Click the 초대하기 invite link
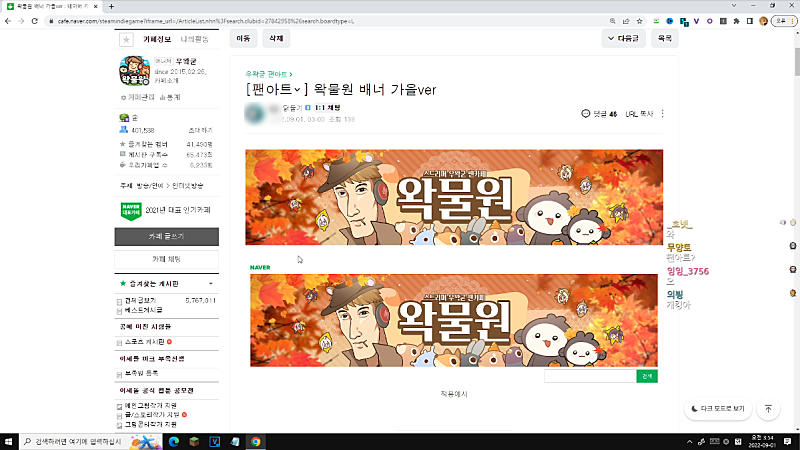This screenshot has height=450, width=800. (201, 131)
